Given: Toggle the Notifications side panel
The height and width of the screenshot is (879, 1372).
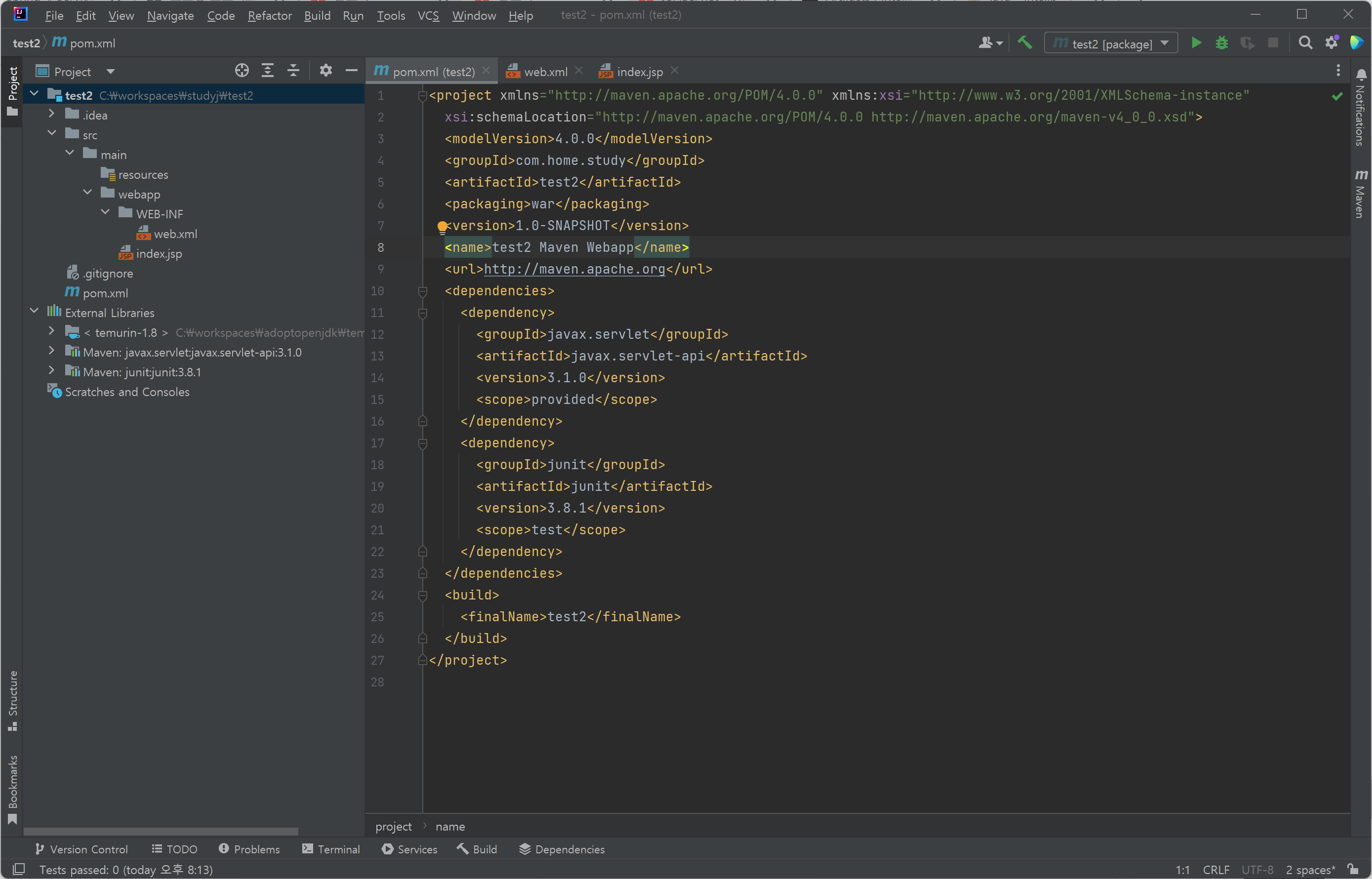Looking at the screenshot, I should (1361, 109).
